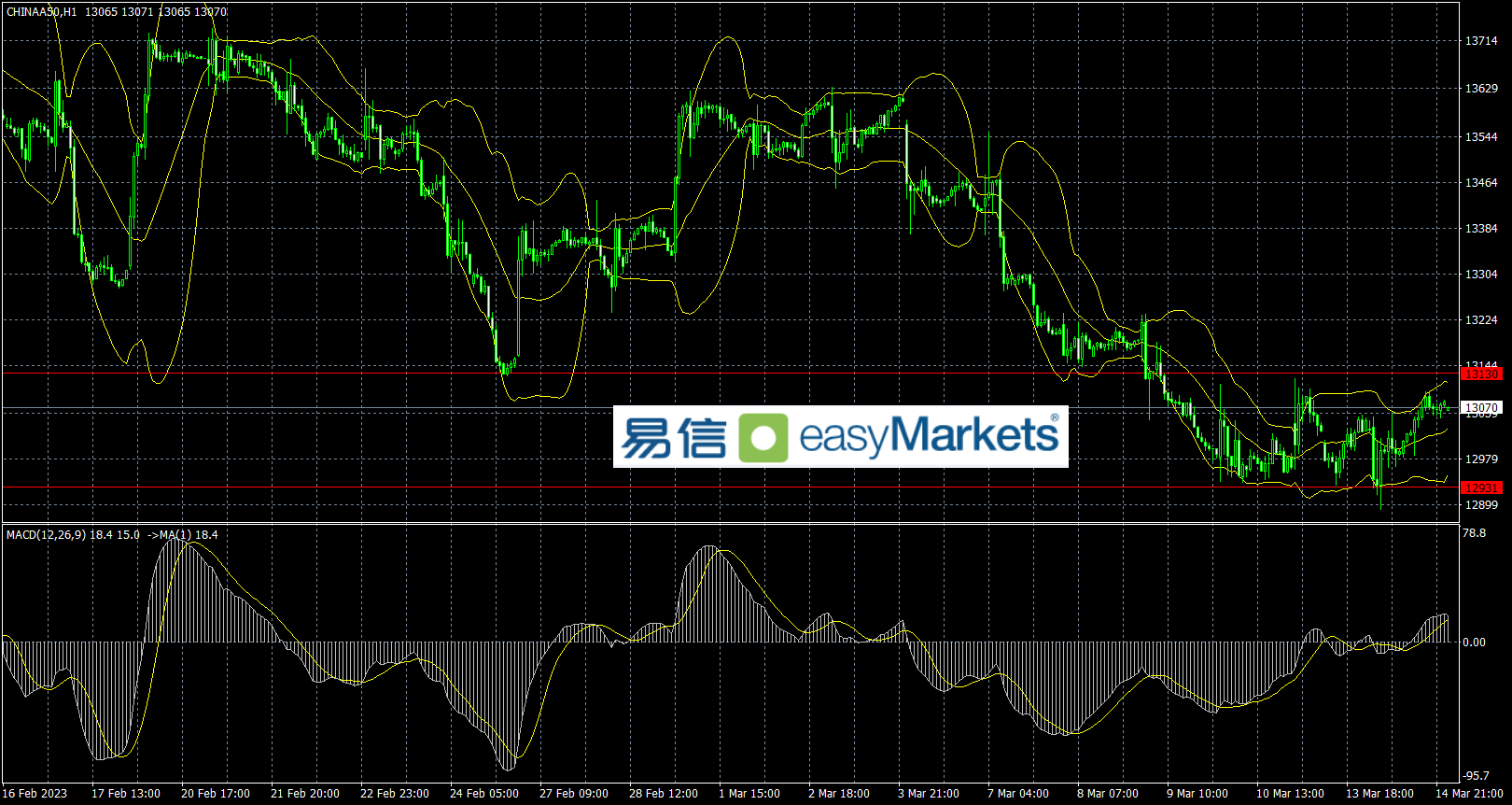Screen dimensions: 1512x805
Task: Click the 2 Mar 18:00 time label
Action: coord(839,794)
